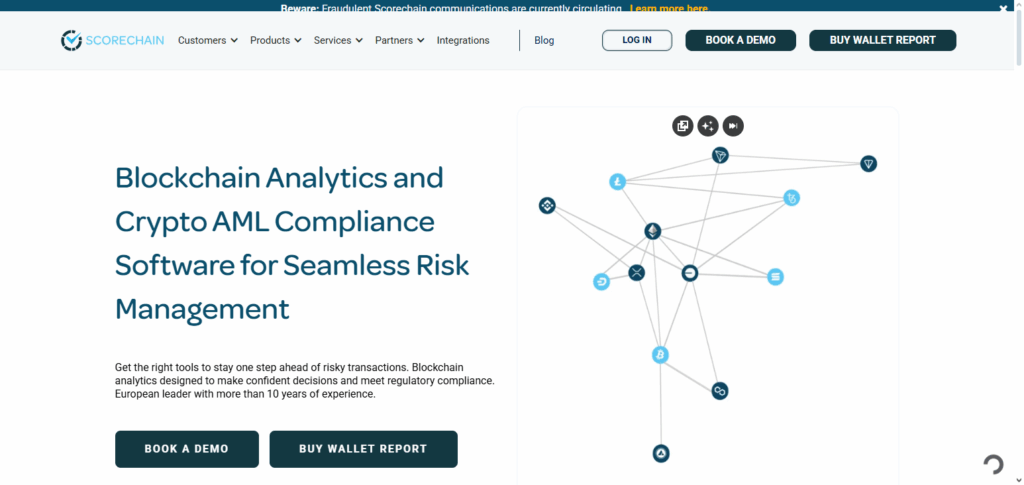This screenshot has width=1024, height=485.
Task: Click the Bitcoin node in the graph
Action: pyautogui.click(x=660, y=355)
